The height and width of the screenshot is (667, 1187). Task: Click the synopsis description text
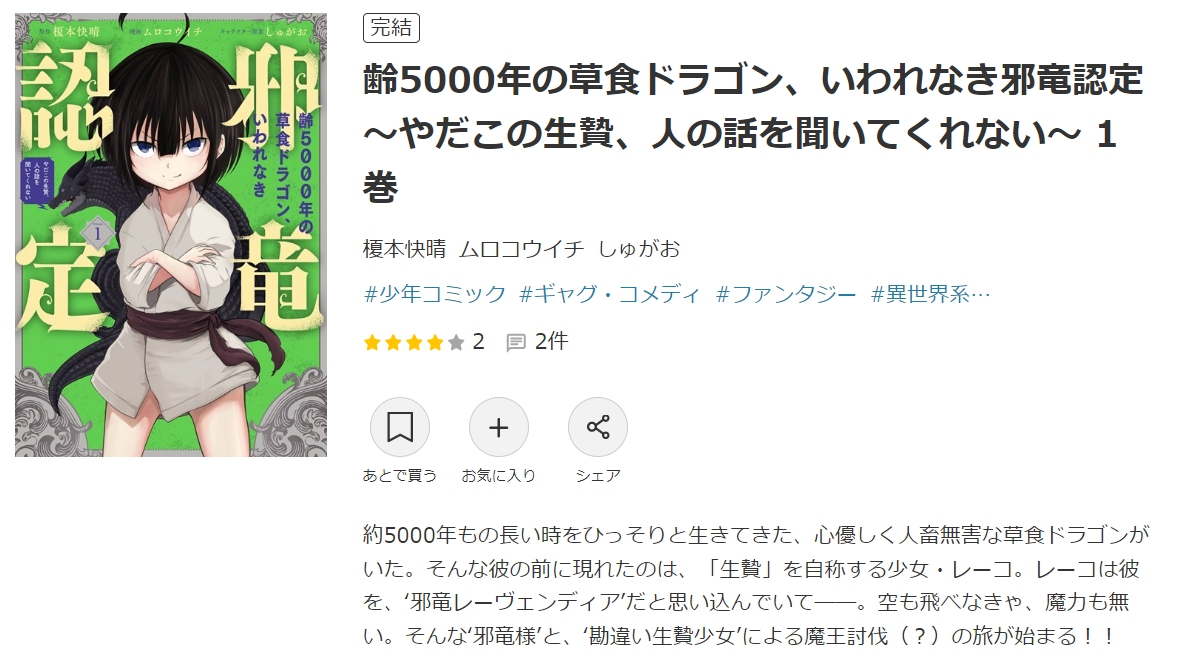(756, 585)
